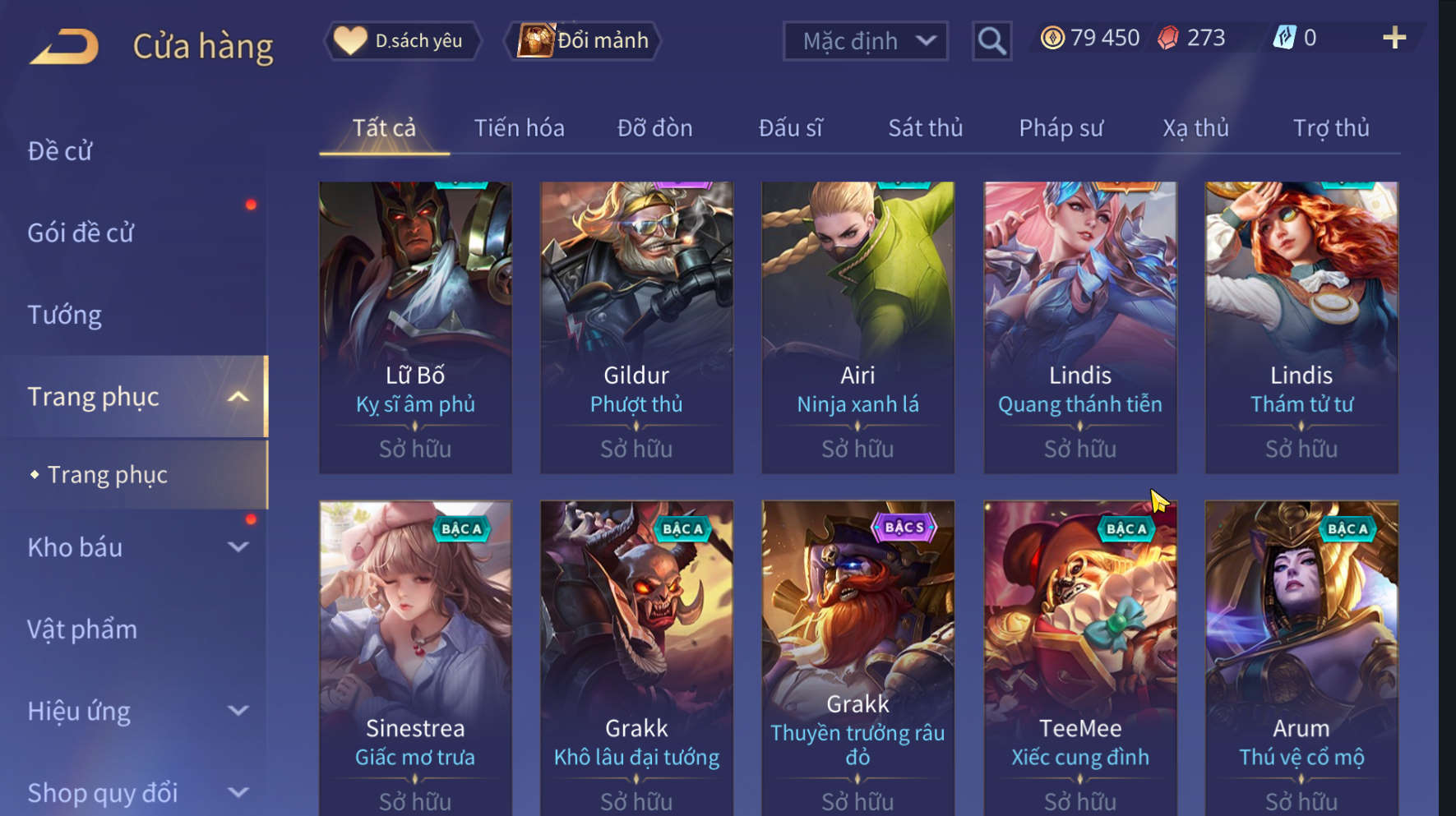Switch to the Pháp sư tab
The width and height of the screenshot is (1456, 816).
click(1061, 128)
